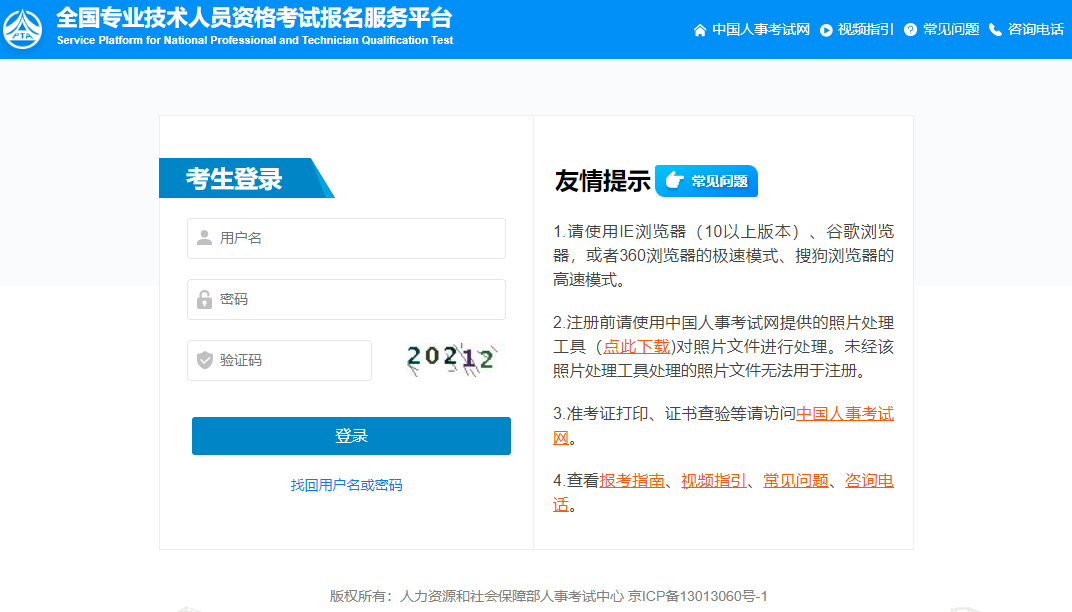Click the home icon beside 中国人事考试网
1072x612 pixels.
pyautogui.click(x=700, y=30)
